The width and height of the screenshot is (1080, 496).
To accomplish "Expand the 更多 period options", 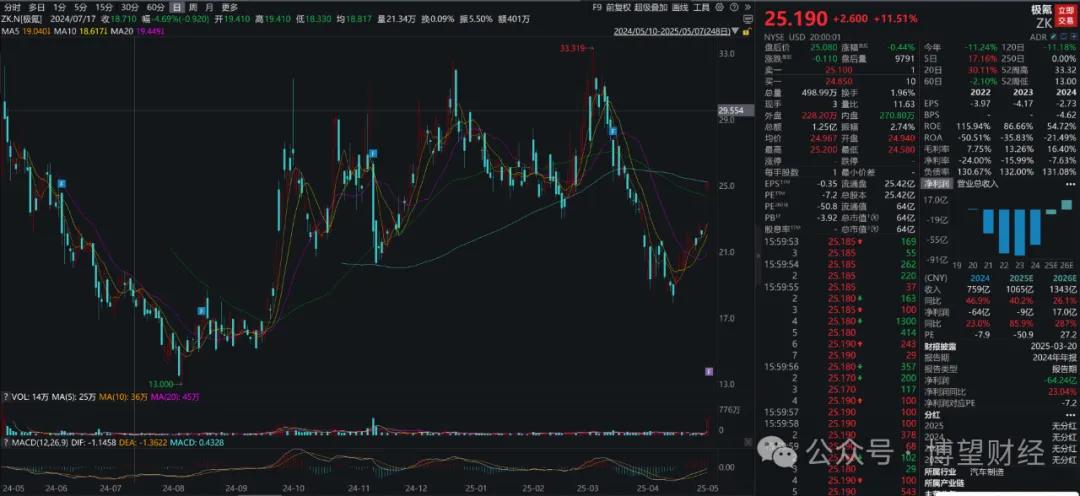I will pyautogui.click(x=229, y=7).
